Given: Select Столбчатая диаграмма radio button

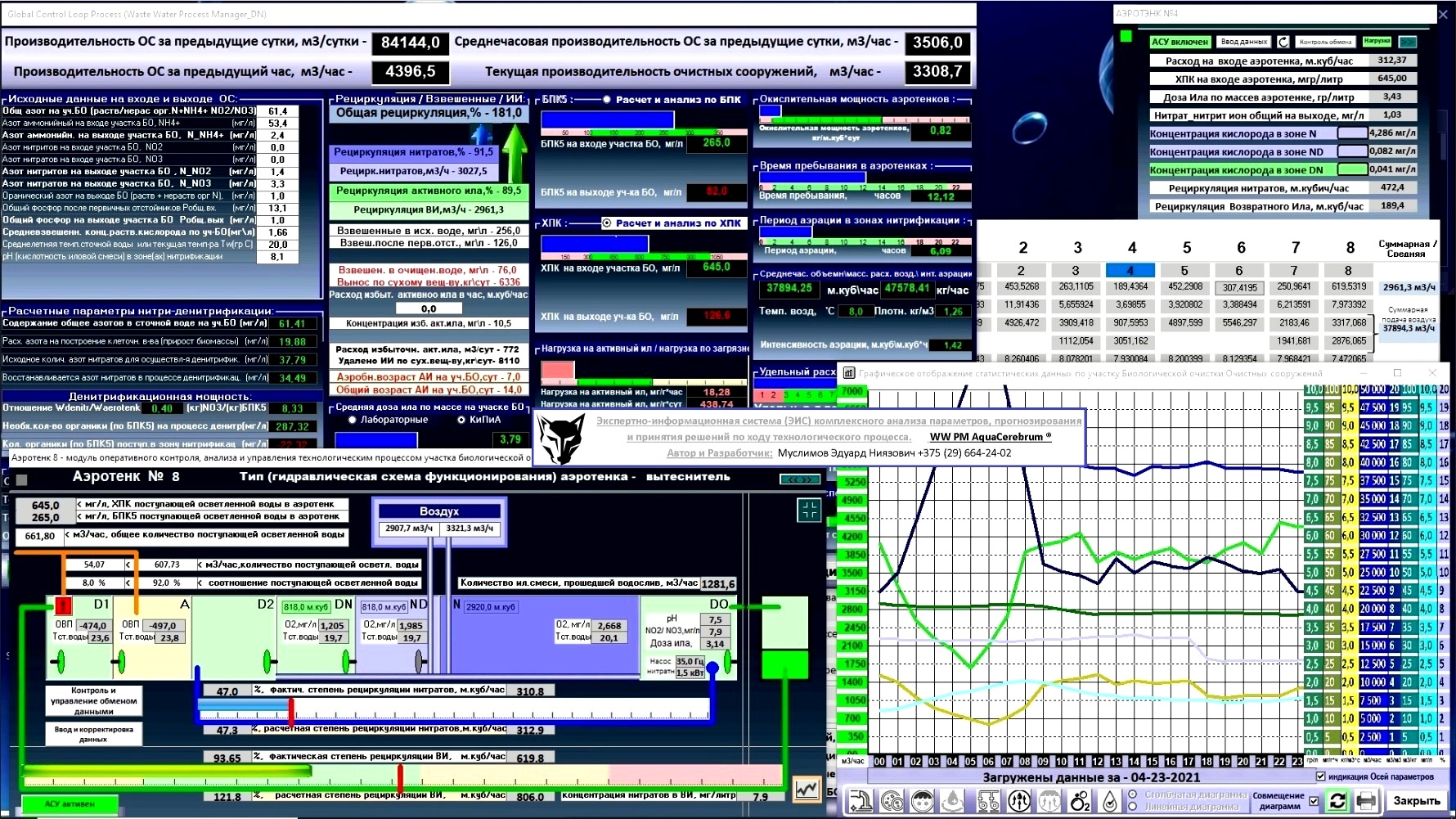Looking at the screenshot, I should (1133, 794).
